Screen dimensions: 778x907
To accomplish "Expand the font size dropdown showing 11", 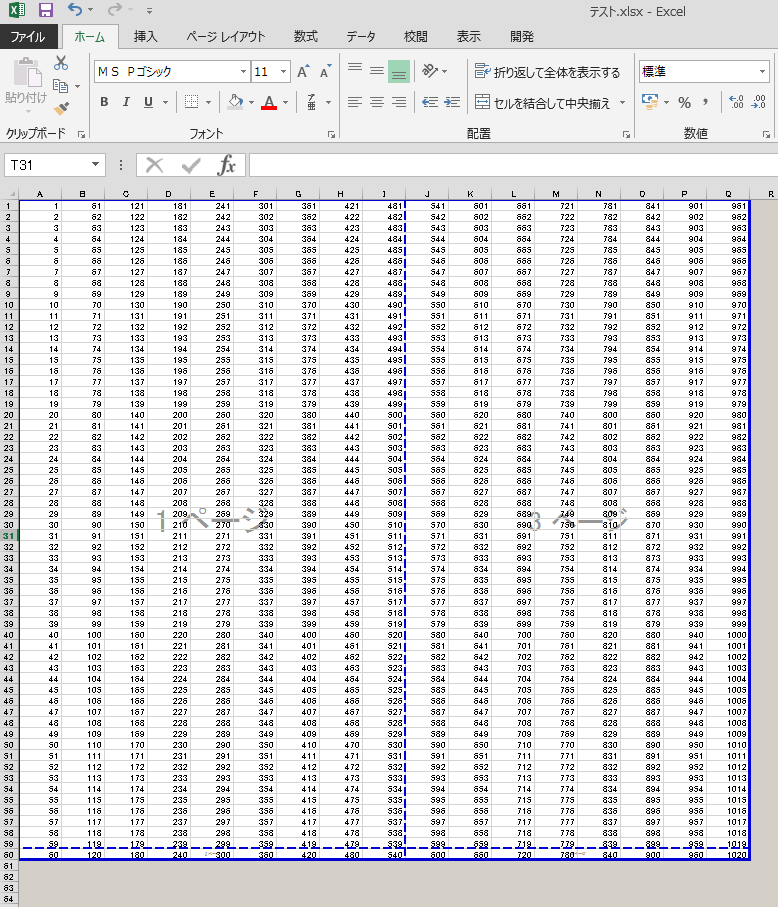I will click(x=285, y=72).
